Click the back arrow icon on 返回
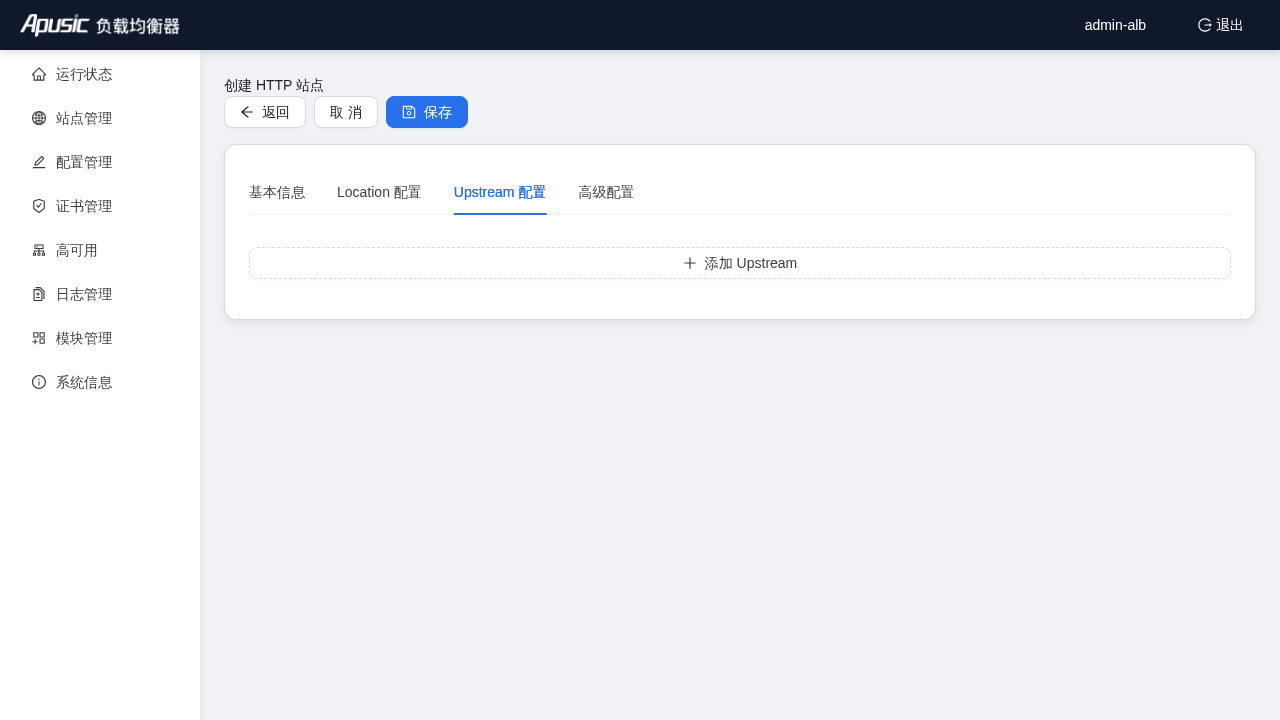Viewport: 1280px width, 720px height. [x=247, y=112]
